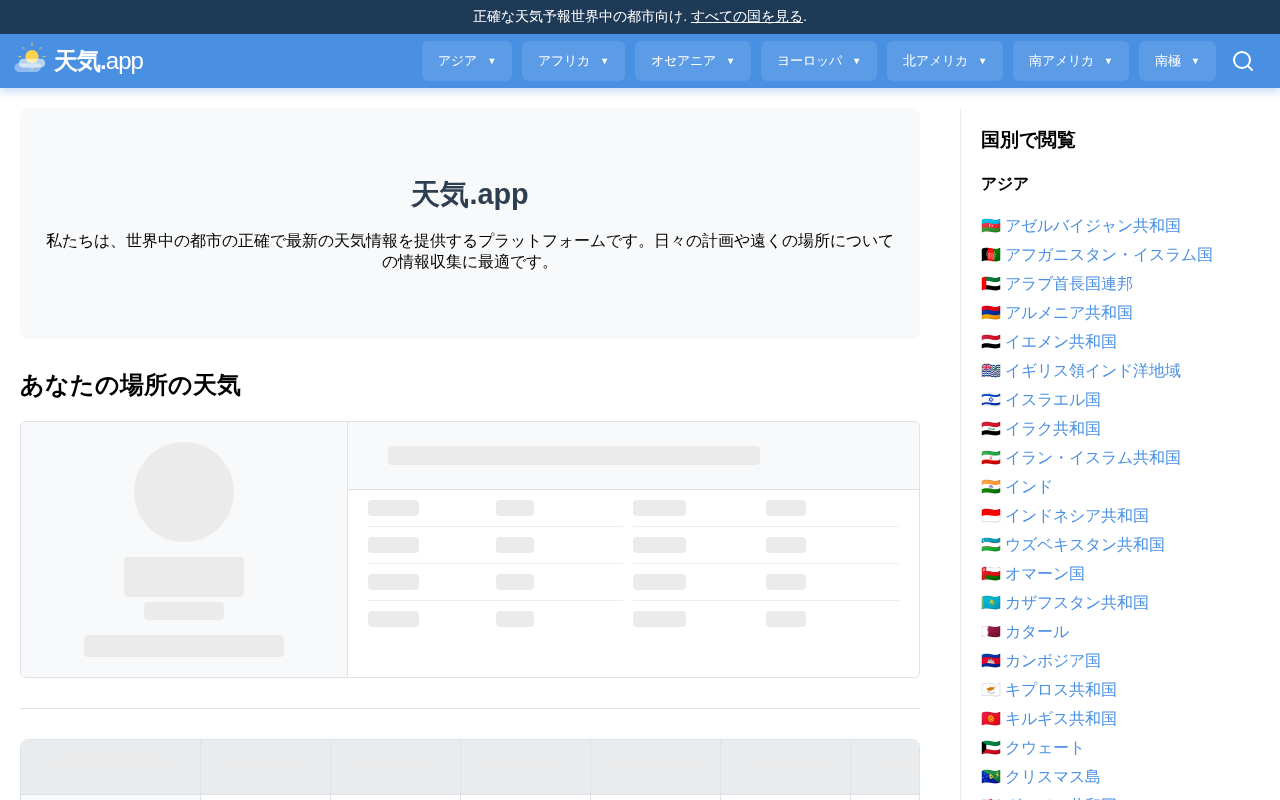The image size is (1280, 800).
Task: Expand the アフリカ dropdown menu
Action: [x=573, y=61]
